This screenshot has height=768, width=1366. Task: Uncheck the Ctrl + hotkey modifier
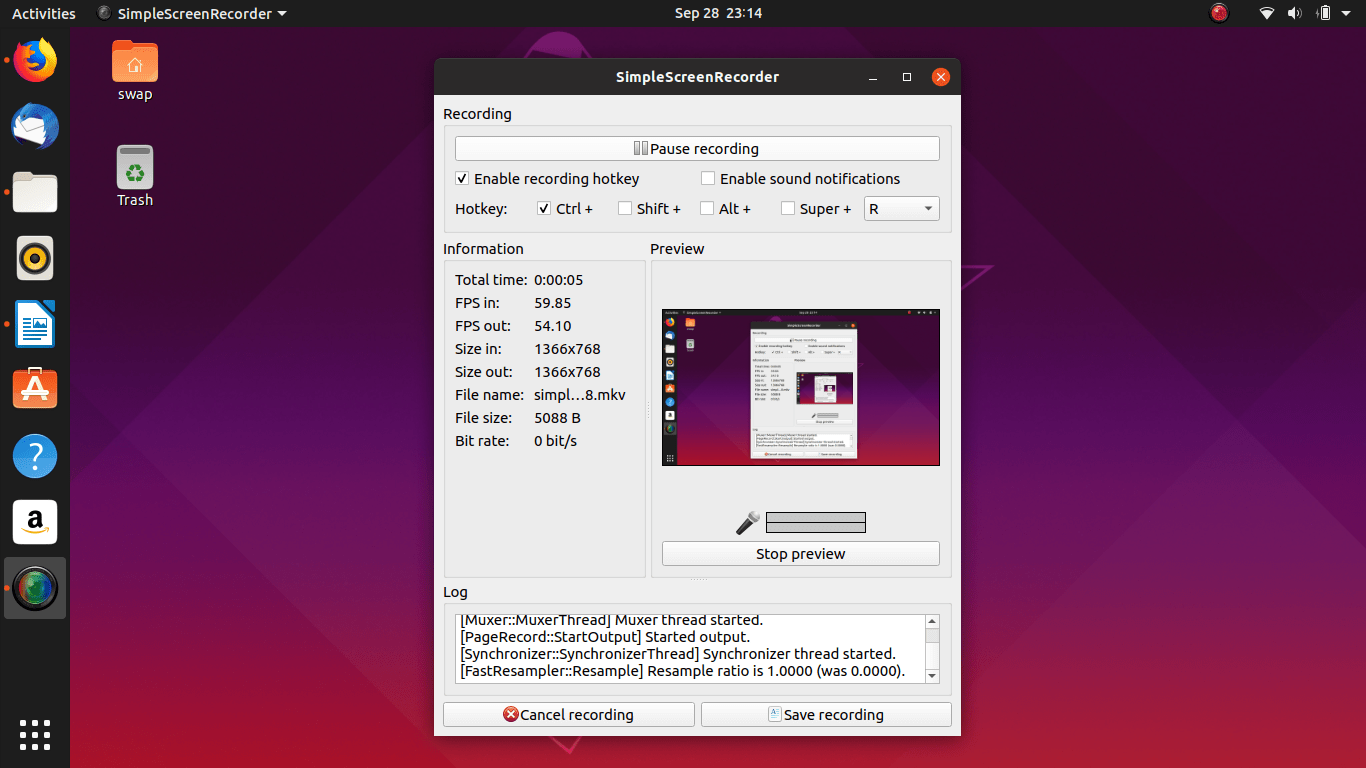pos(544,209)
